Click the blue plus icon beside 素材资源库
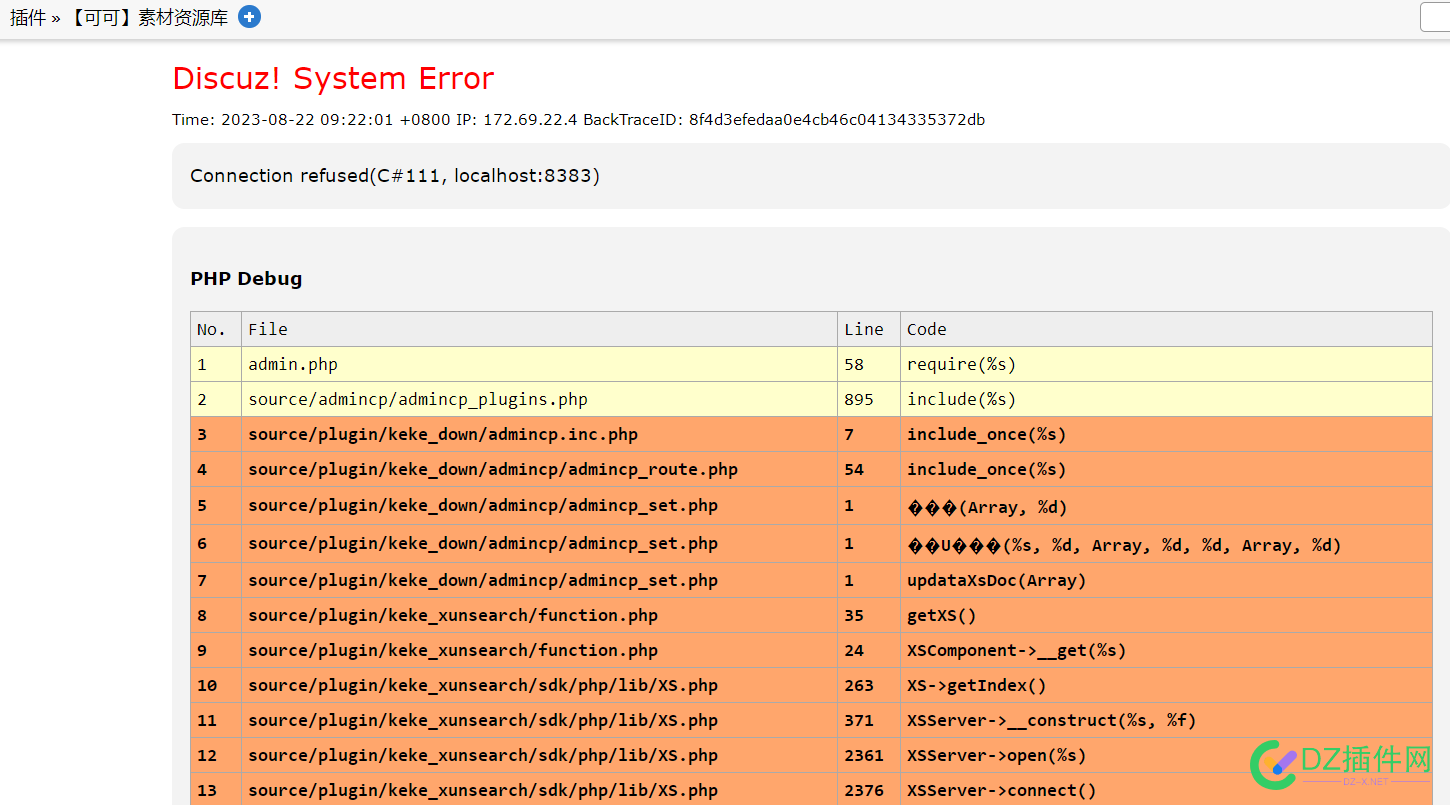Screen dimensions: 1450x805 click(x=249, y=17)
